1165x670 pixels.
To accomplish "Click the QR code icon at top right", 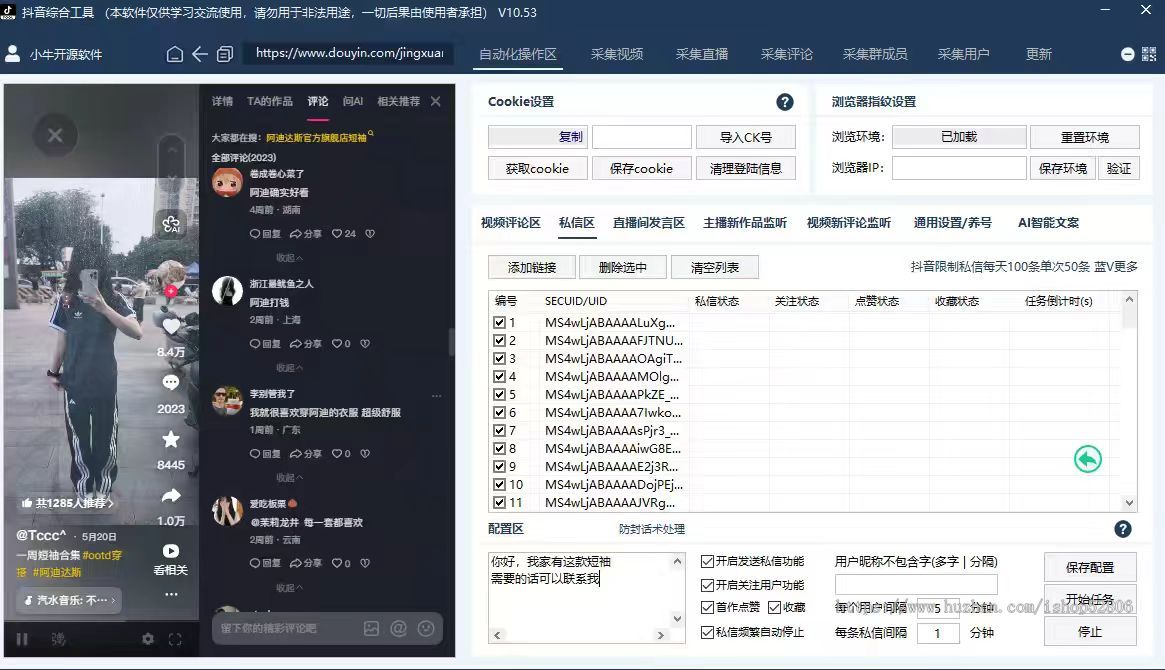I will (1149, 54).
